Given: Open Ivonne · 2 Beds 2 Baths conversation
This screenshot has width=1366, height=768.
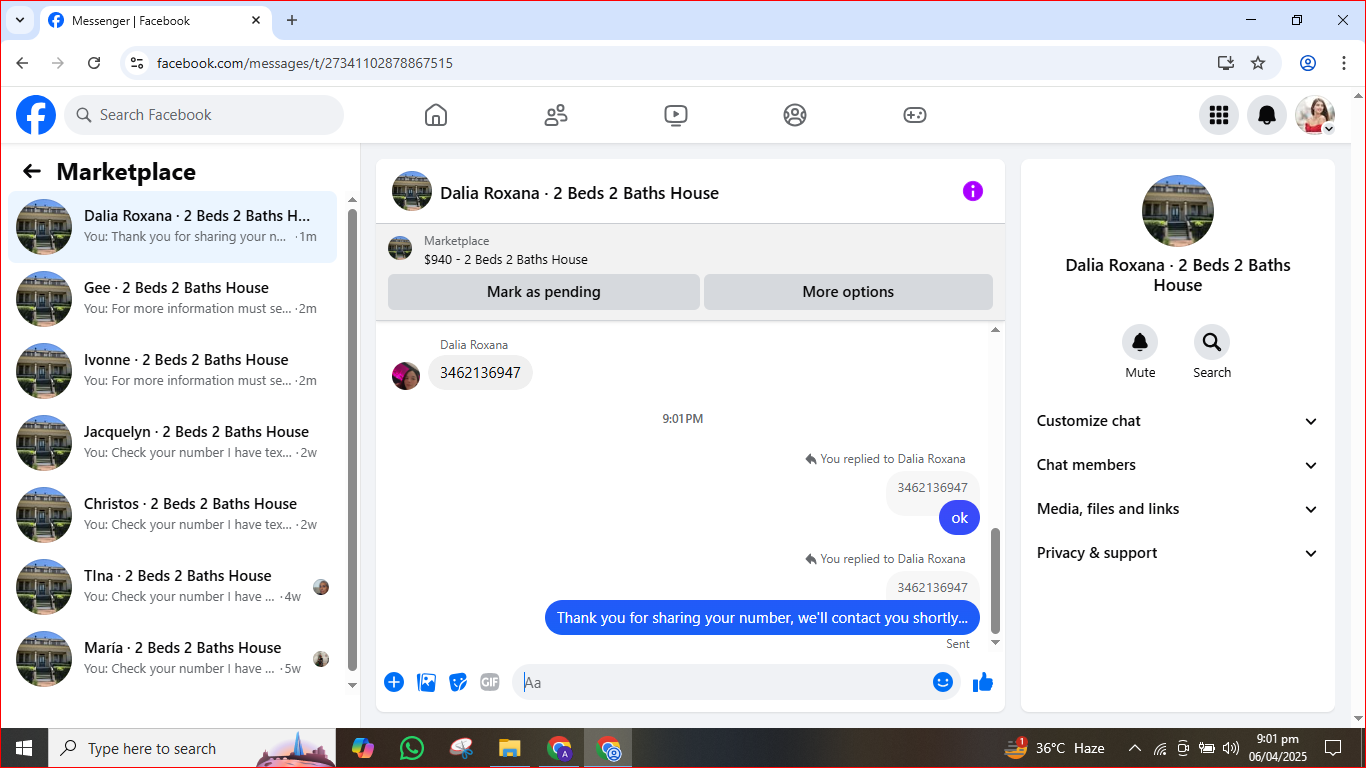Looking at the screenshot, I should pyautogui.click(x=173, y=371).
